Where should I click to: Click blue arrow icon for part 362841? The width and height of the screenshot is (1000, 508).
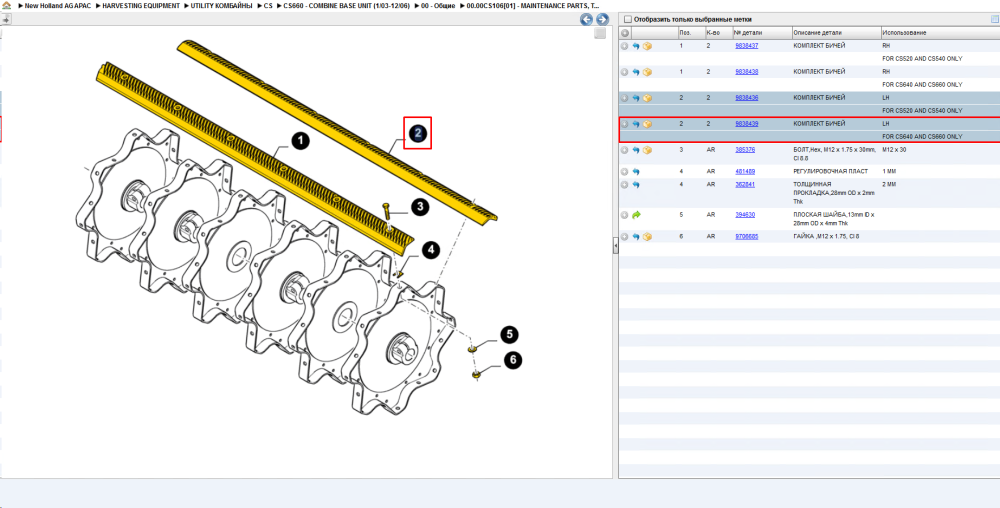point(636,185)
